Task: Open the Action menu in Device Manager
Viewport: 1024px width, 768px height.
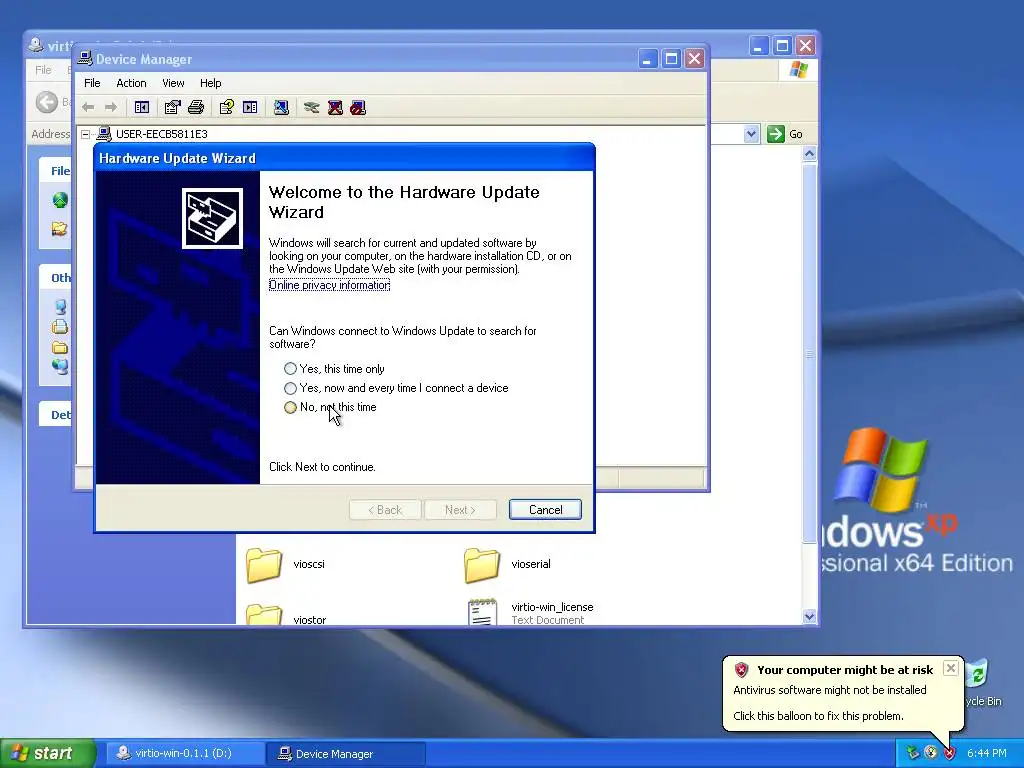Action: tap(131, 83)
